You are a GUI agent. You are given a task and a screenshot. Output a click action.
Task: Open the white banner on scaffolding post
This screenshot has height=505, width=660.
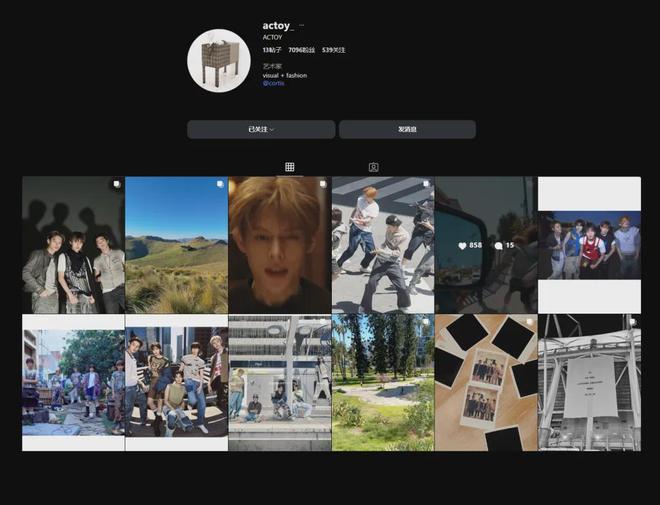(x=589, y=382)
